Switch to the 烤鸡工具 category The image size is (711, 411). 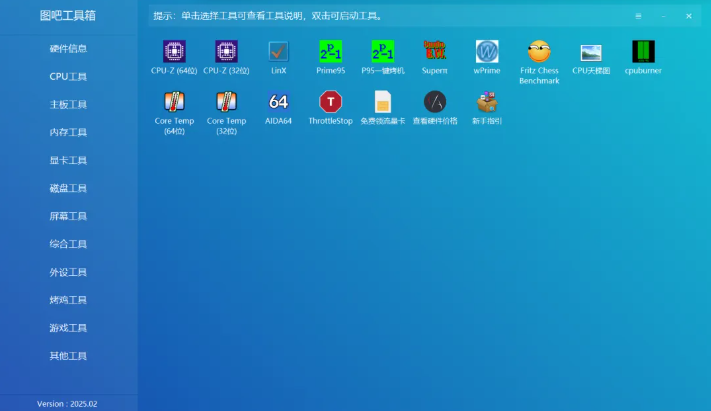pyautogui.click(x=68, y=300)
